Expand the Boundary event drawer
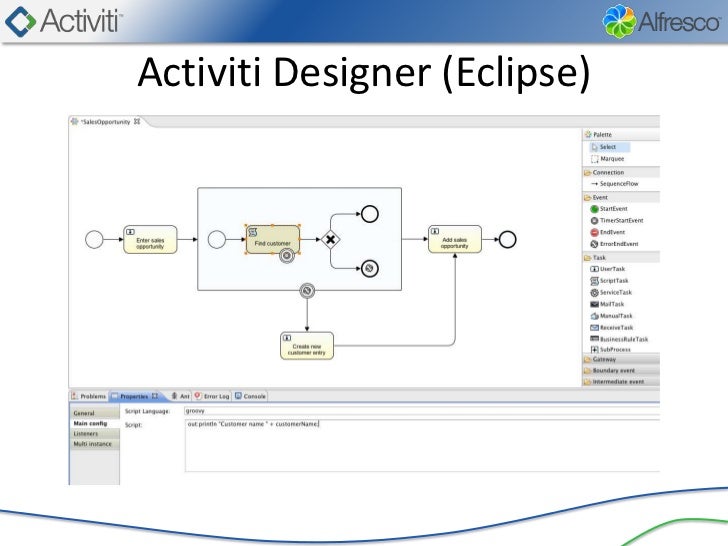The width and height of the screenshot is (728, 546). point(621,370)
